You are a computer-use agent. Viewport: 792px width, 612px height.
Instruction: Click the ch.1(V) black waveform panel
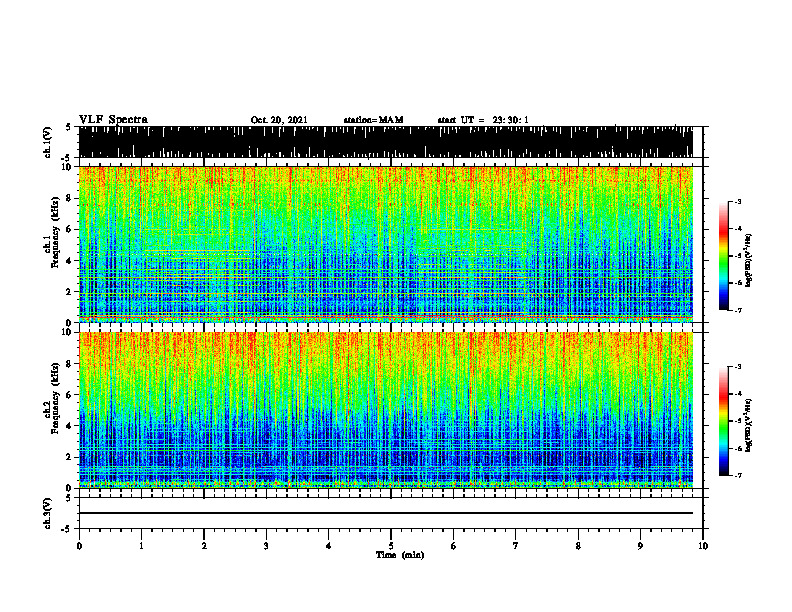386,142
